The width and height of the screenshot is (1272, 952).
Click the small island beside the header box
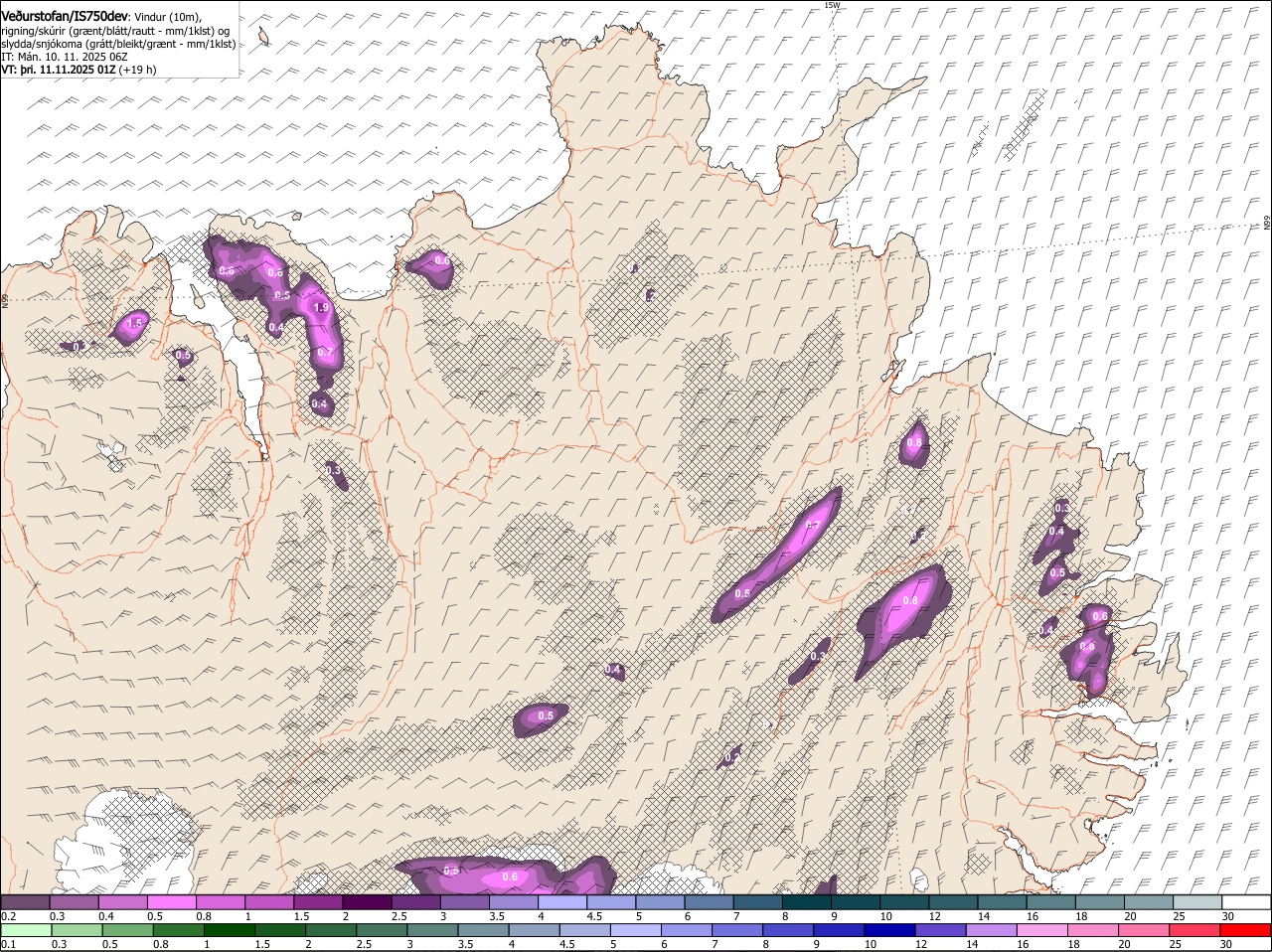[264, 37]
